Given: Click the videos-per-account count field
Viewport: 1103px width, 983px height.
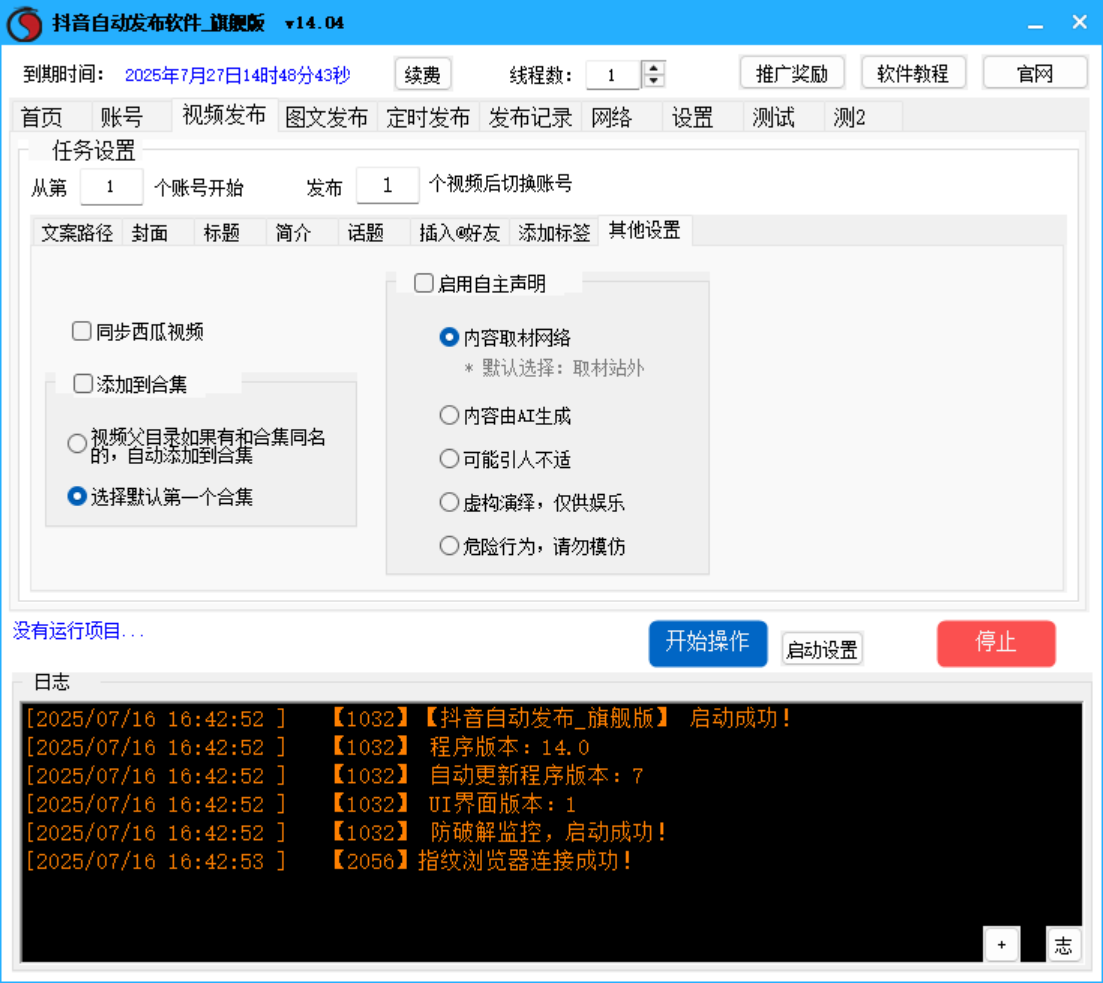Looking at the screenshot, I should [x=388, y=185].
